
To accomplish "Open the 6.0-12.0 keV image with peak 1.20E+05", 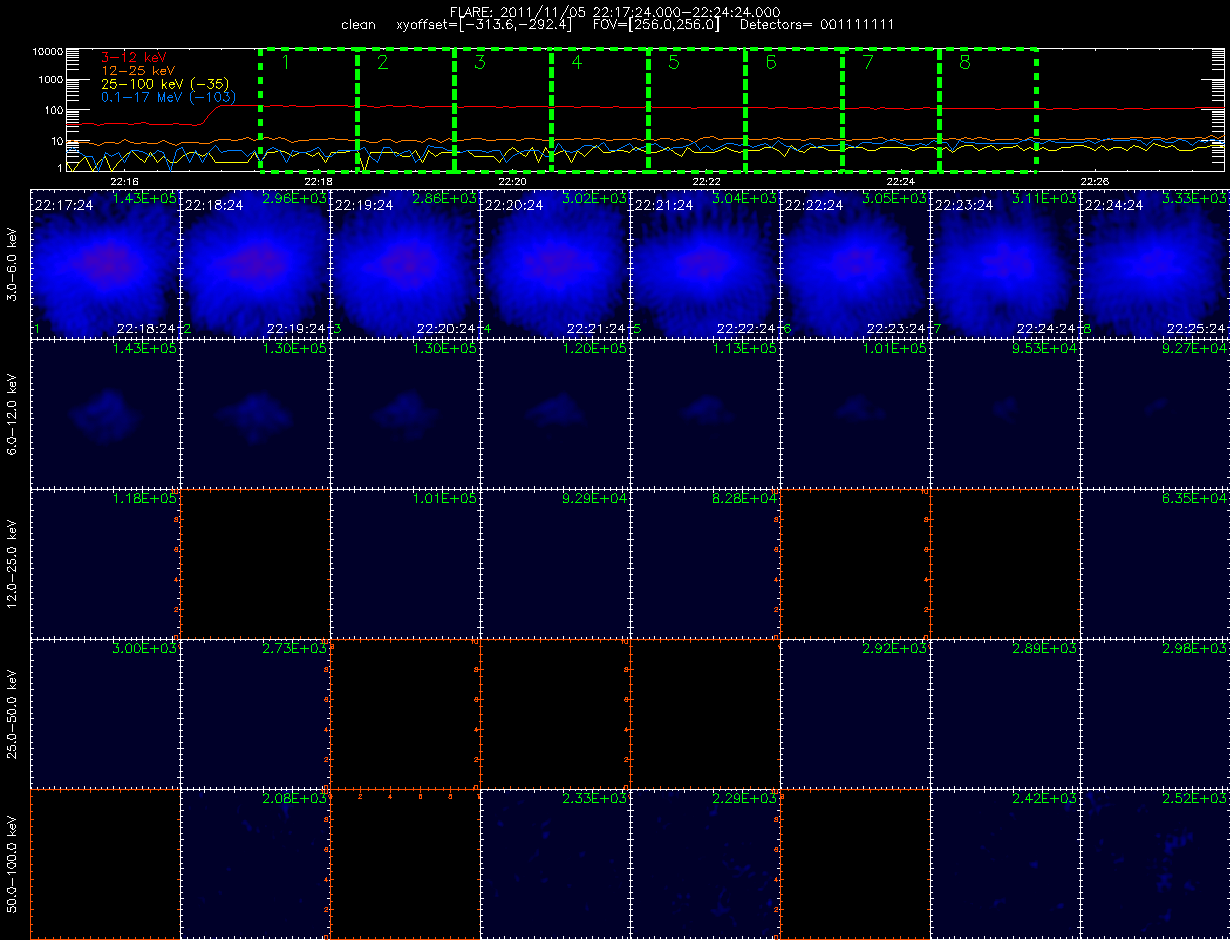I will pyautogui.click(x=555, y=413).
